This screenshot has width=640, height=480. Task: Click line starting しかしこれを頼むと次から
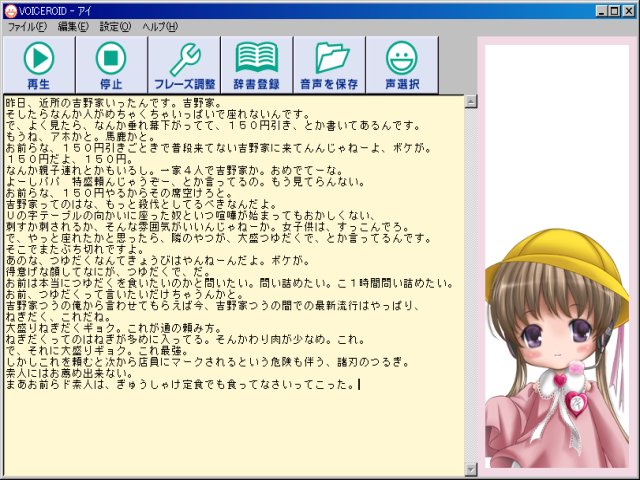(x=207, y=362)
